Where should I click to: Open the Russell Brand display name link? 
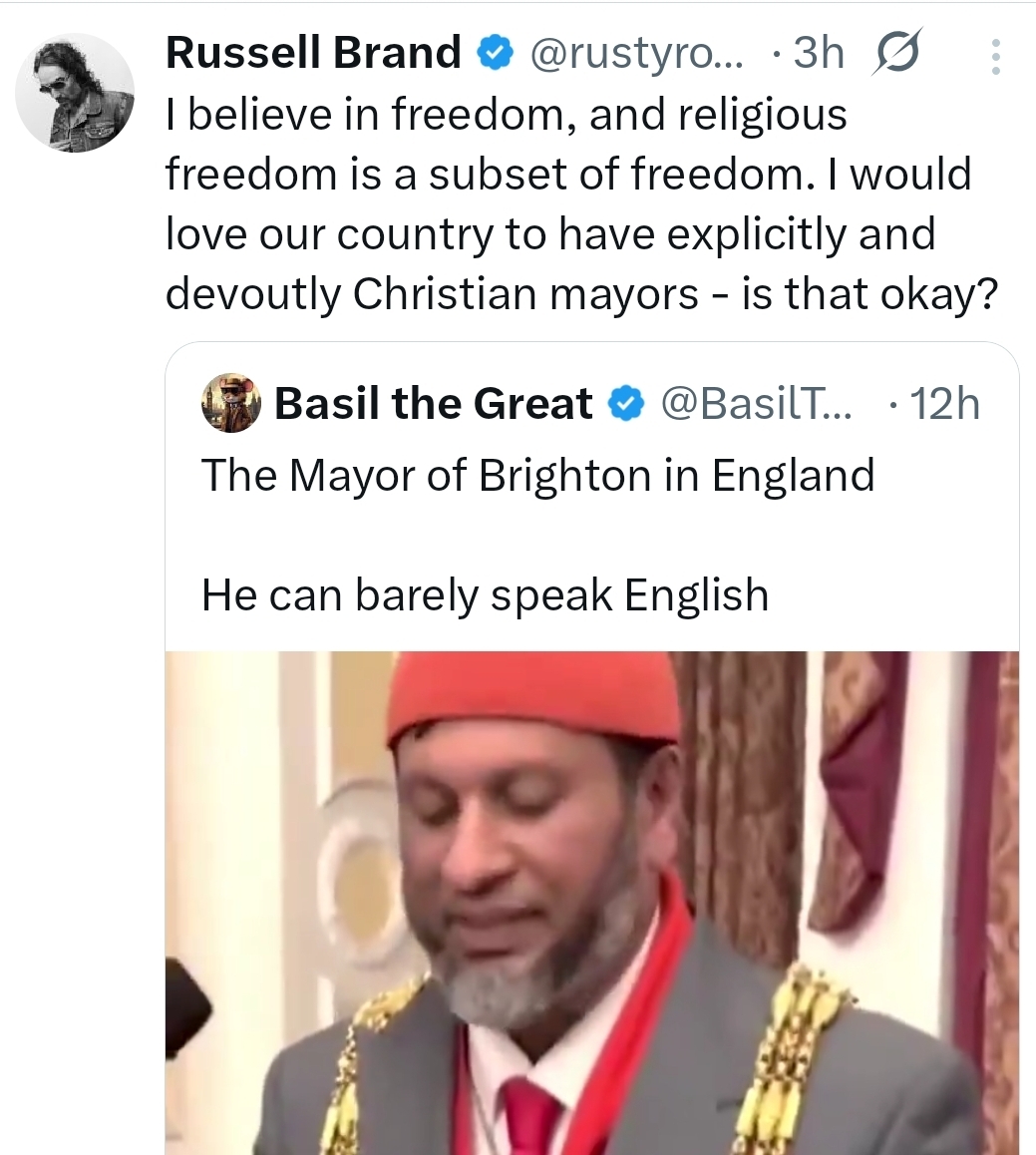tap(313, 53)
